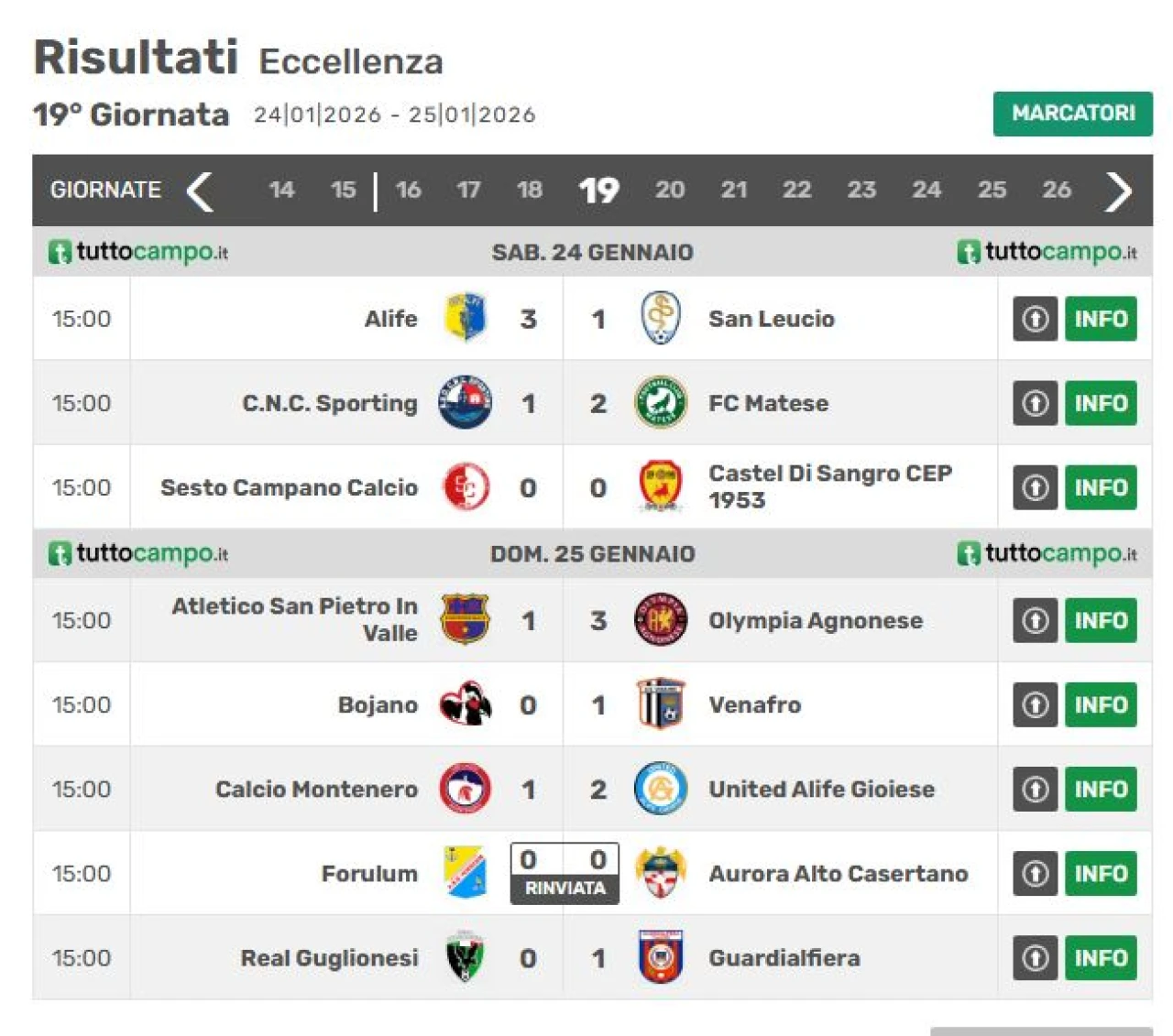This screenshot has height=1036, width=1173.
Task: Open INFO for Forulum postponed match
Action: [x=1101, y=873]
